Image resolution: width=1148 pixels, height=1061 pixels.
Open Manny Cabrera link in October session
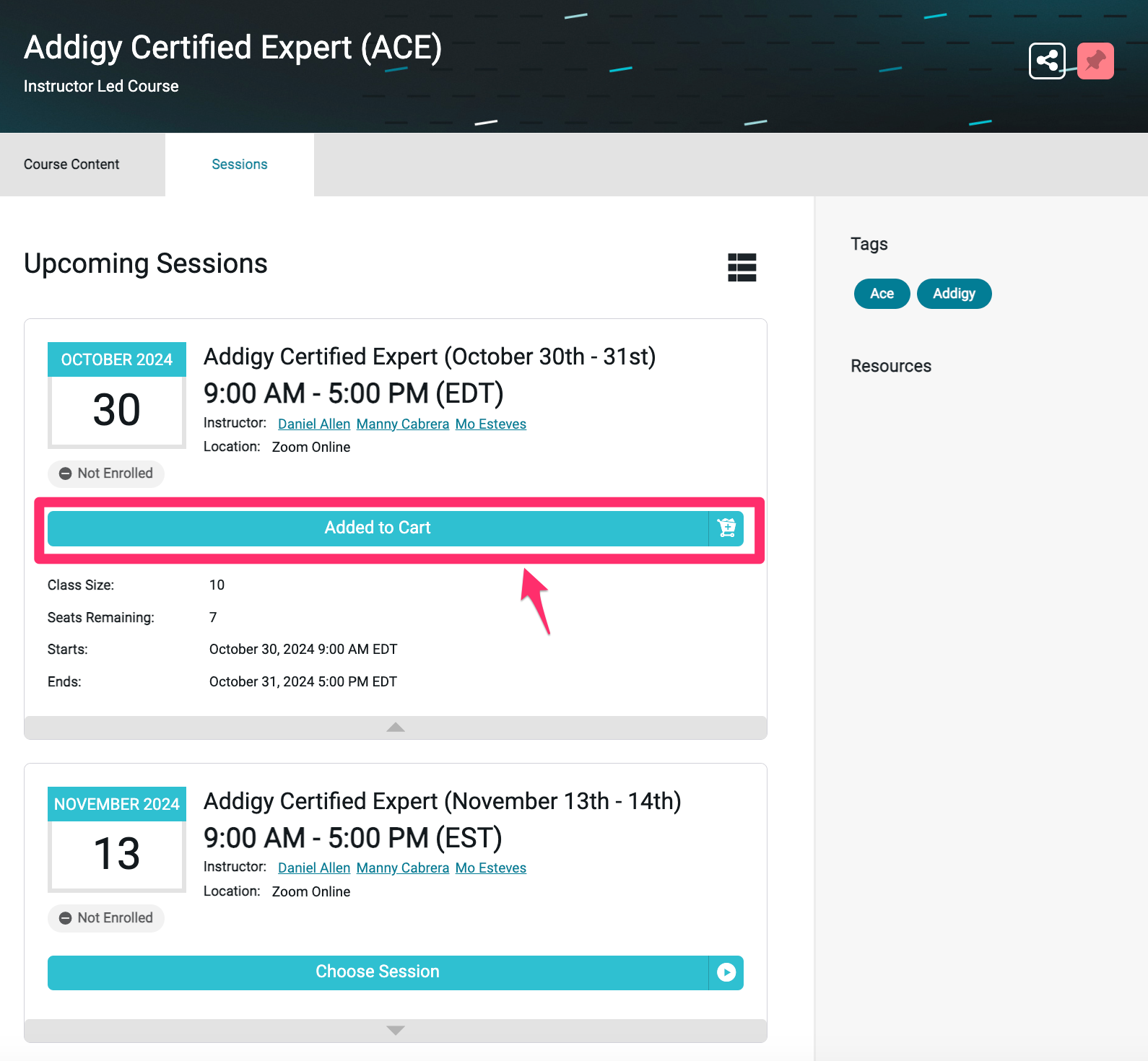coord(403,424)
